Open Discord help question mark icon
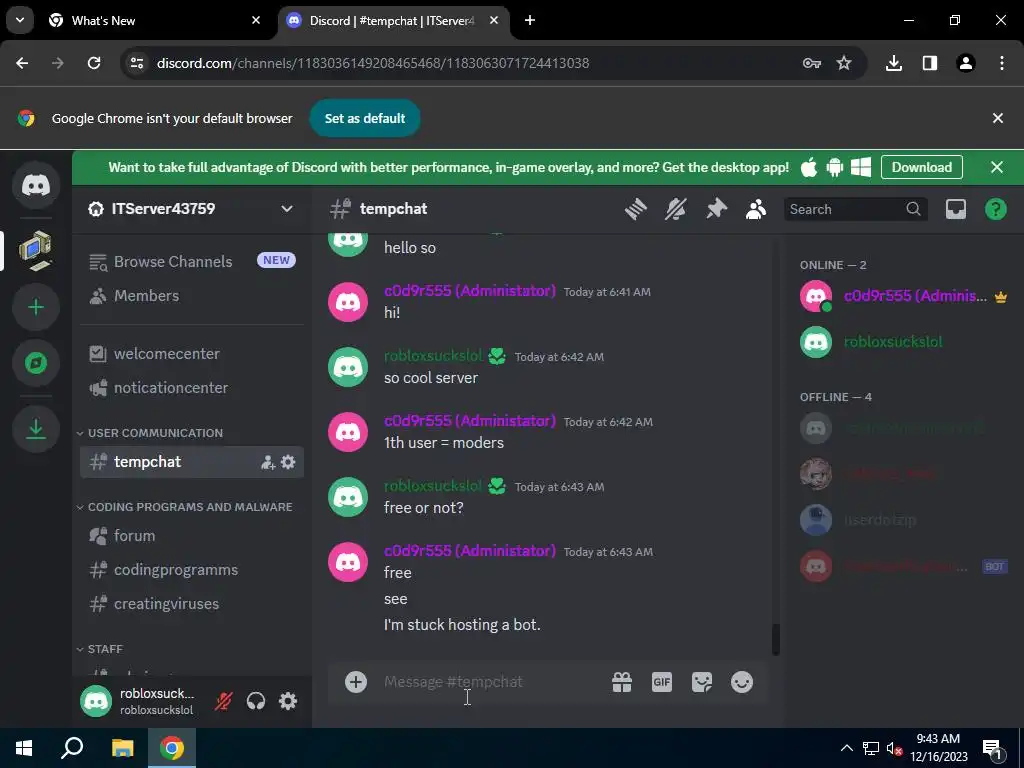 click(995, 209)
